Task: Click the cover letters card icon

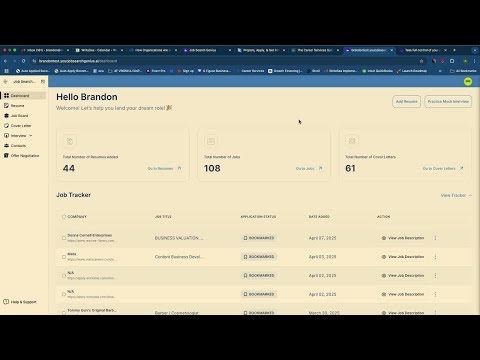Action: coord(352,141)
